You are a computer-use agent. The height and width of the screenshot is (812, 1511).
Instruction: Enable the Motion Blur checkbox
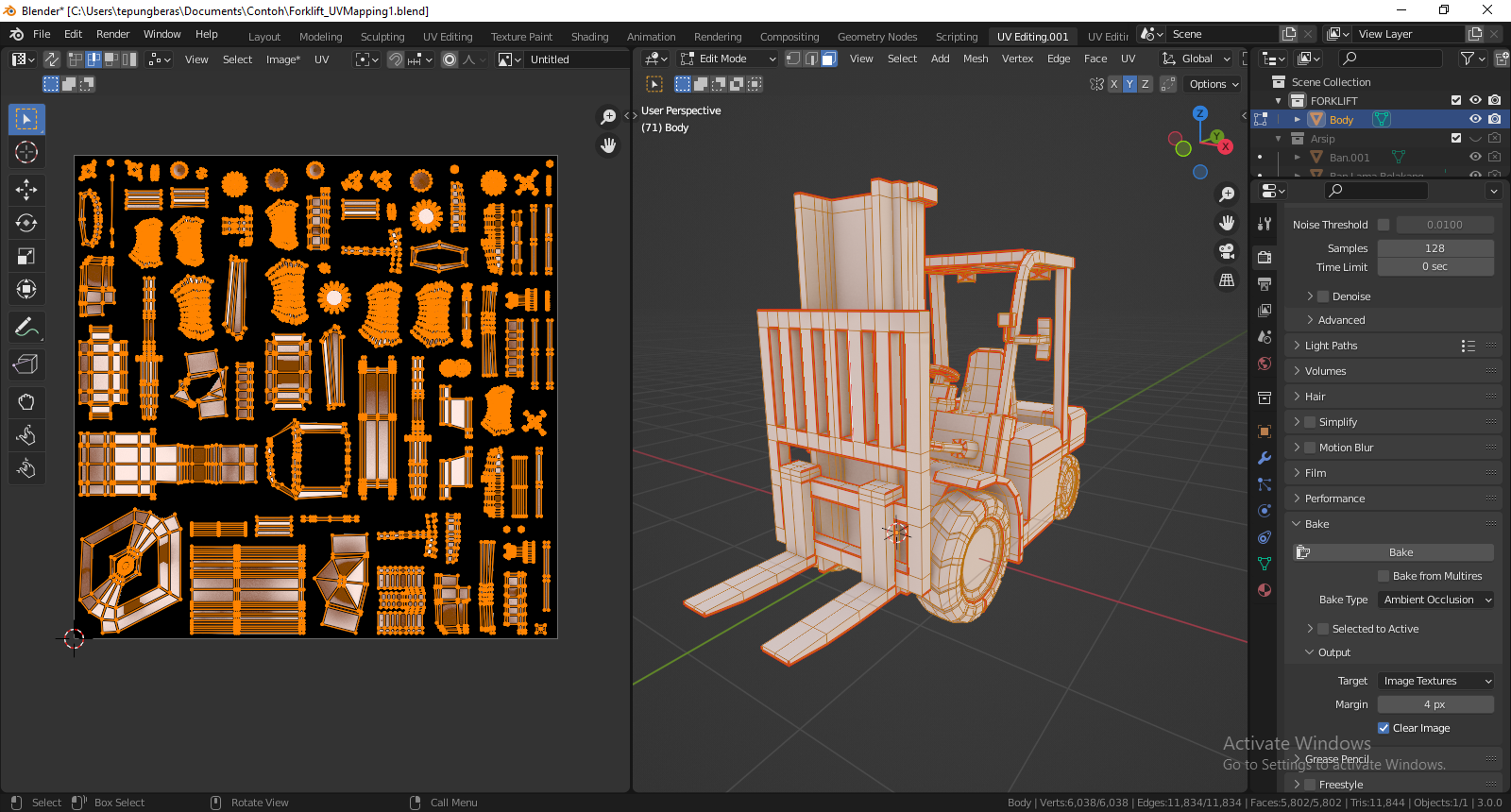point(1310,448)
